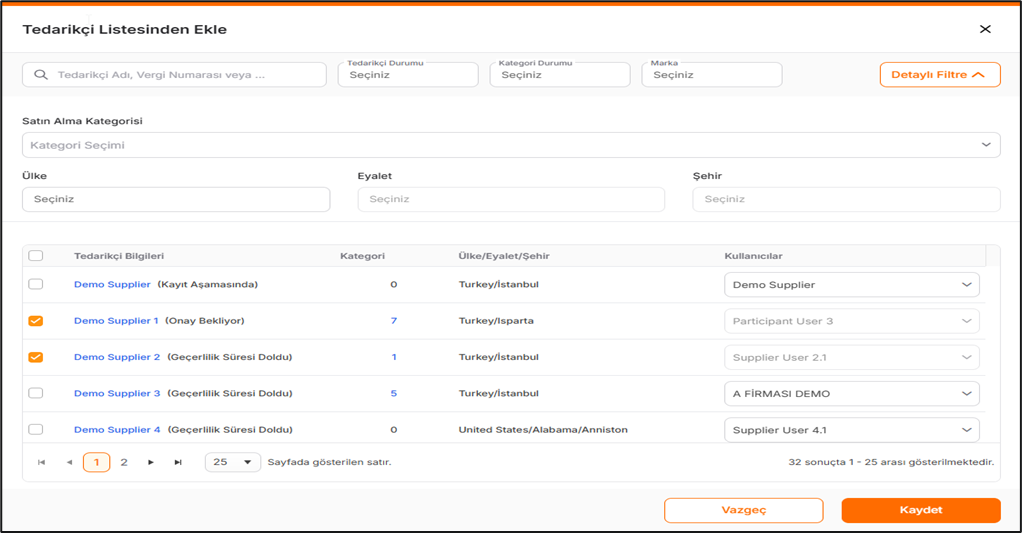Open the Tedarikçi Durumu dropdown

pos(408,75)
